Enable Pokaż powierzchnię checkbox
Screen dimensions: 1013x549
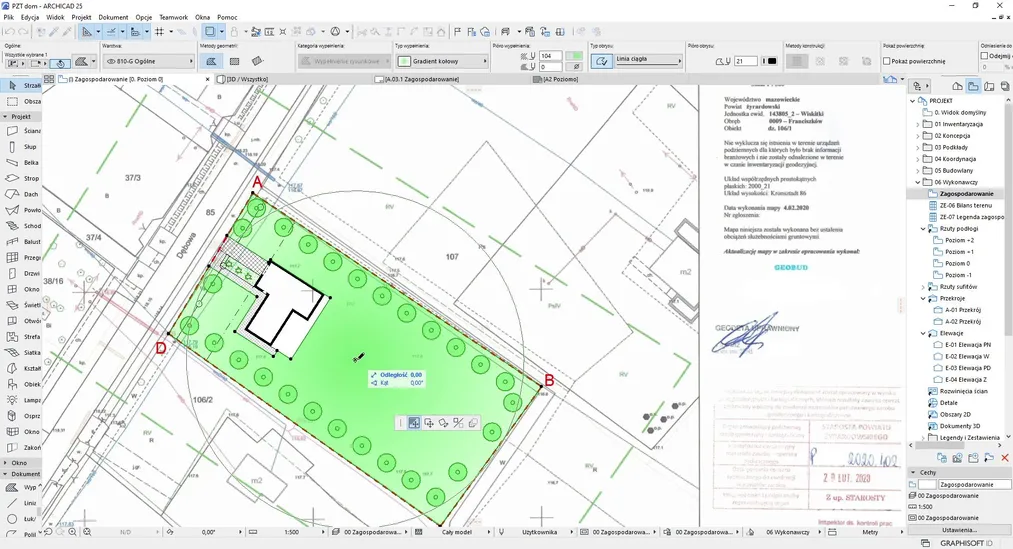pos(888,61)
